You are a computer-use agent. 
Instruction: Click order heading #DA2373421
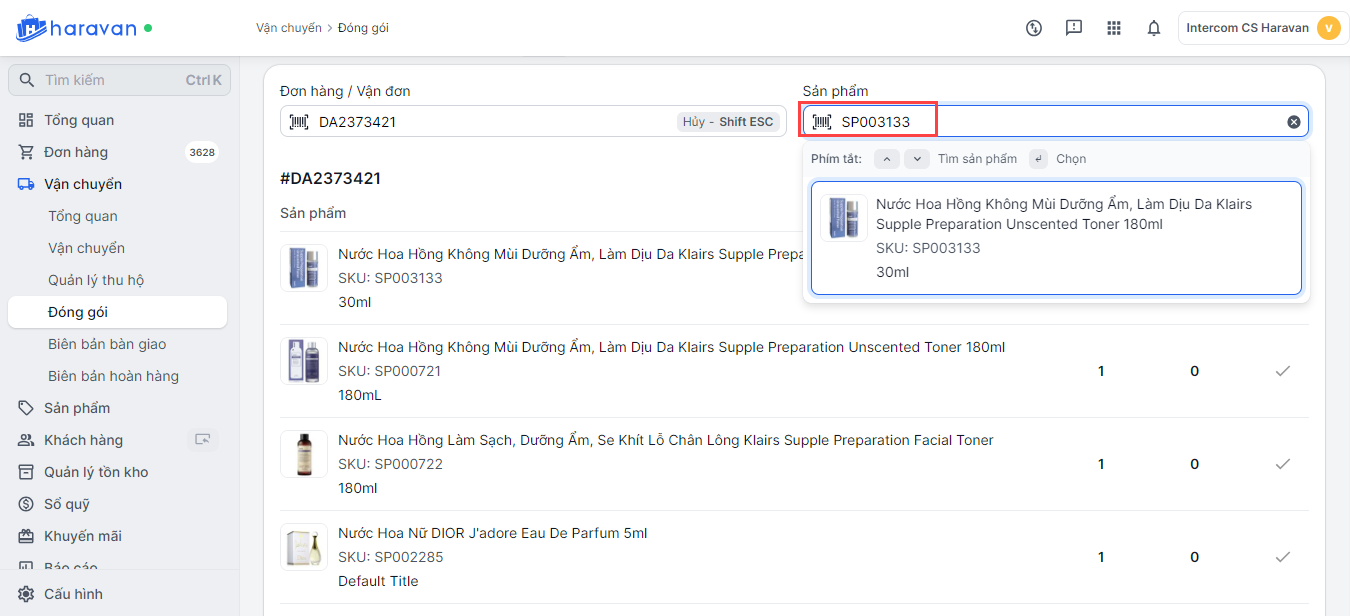(x=330, y=178)
